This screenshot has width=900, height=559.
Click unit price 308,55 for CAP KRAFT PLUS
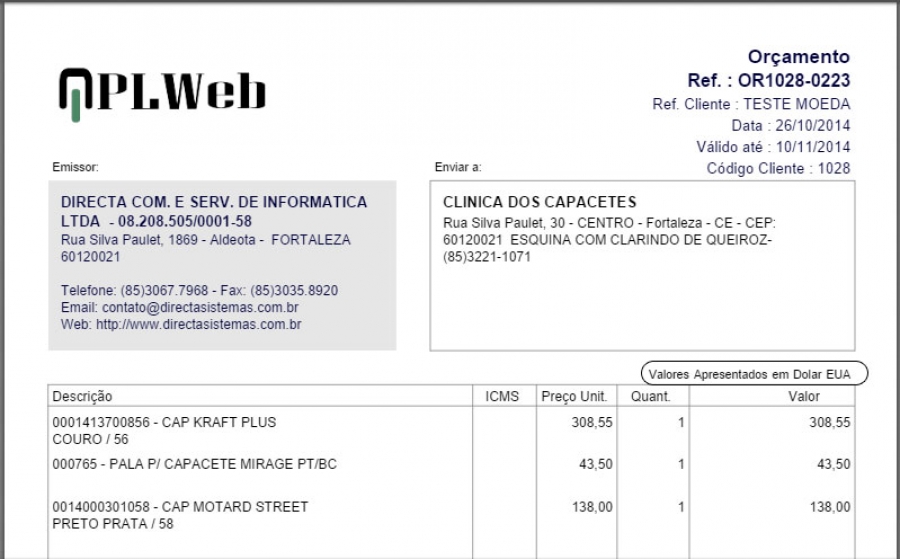tap(592, 422)
